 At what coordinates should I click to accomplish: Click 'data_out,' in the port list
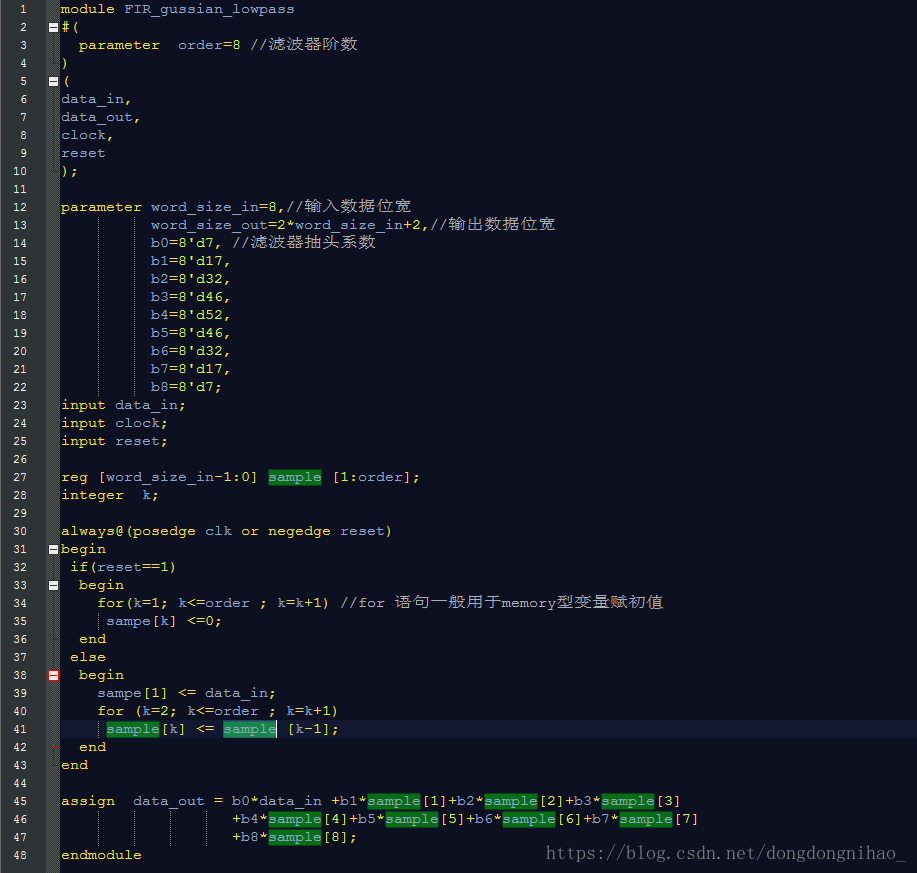coord(101,118)
